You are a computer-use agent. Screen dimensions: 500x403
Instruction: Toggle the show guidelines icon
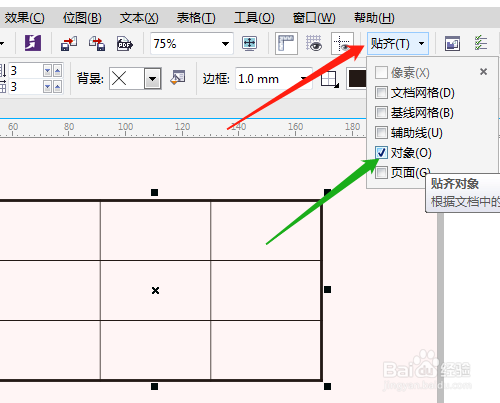pos(342,43)
